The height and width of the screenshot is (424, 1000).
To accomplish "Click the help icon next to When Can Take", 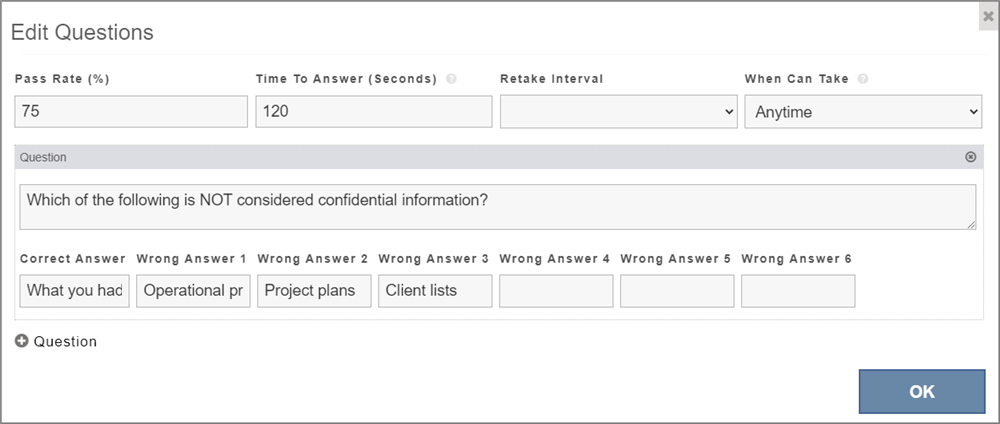I will (863, 79).
